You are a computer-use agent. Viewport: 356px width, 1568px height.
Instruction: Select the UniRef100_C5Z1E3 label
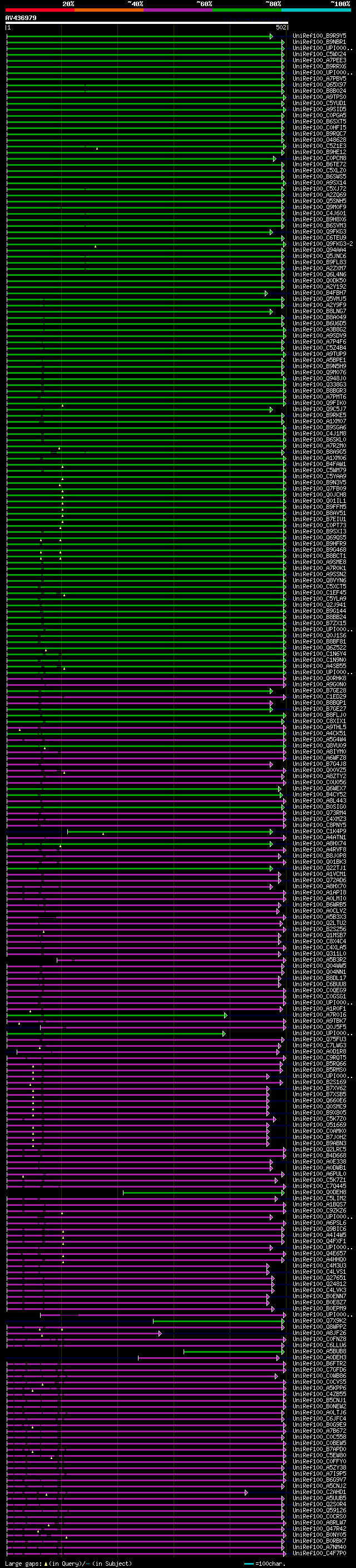click(x=319, y=146)
